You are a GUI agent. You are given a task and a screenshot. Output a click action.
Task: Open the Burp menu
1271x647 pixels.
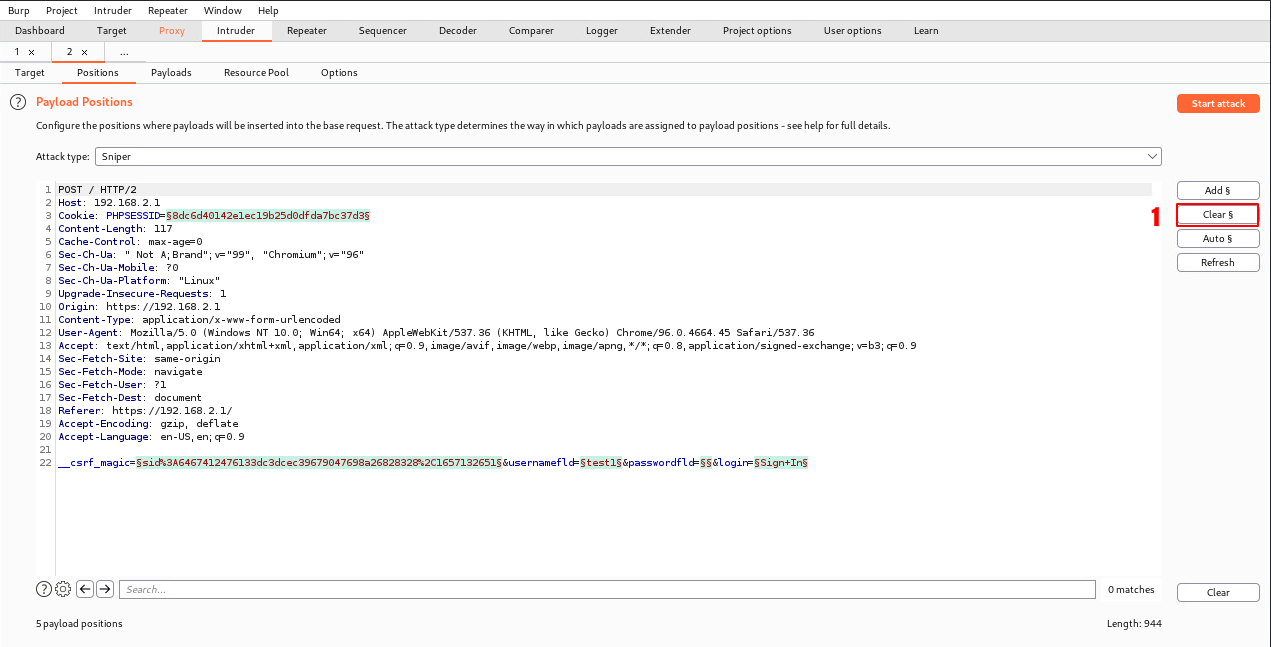click(x=18, y=10)
